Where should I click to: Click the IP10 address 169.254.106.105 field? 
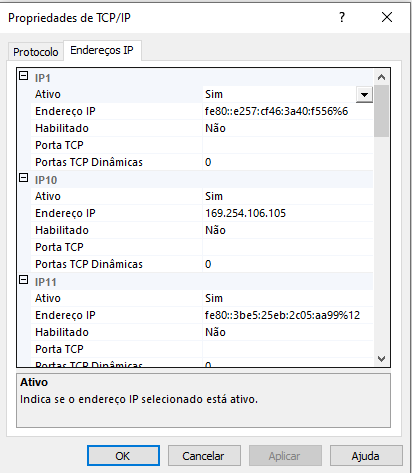(288, 213)
